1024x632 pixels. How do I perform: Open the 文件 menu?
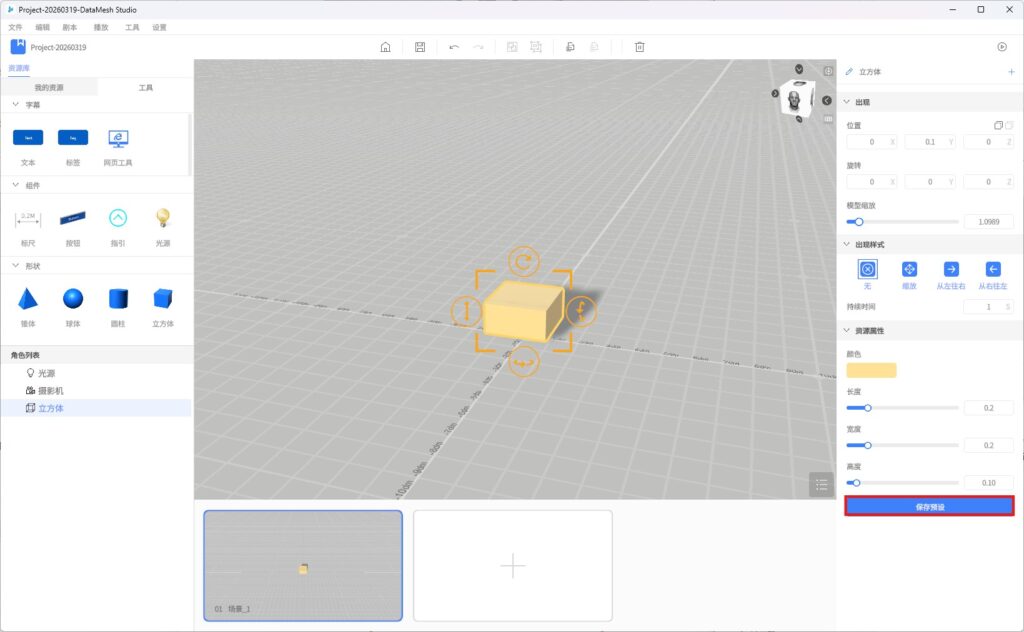pos(15,27)
